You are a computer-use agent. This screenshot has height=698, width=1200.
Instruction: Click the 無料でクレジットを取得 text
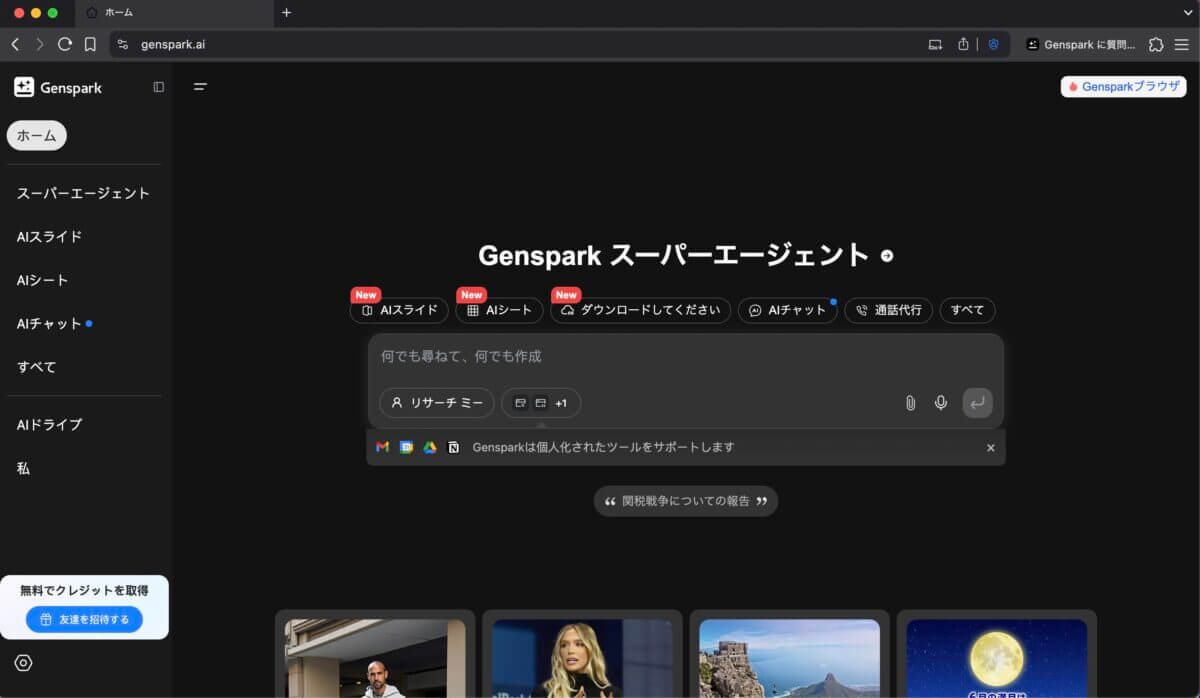(x=84, y=591)
